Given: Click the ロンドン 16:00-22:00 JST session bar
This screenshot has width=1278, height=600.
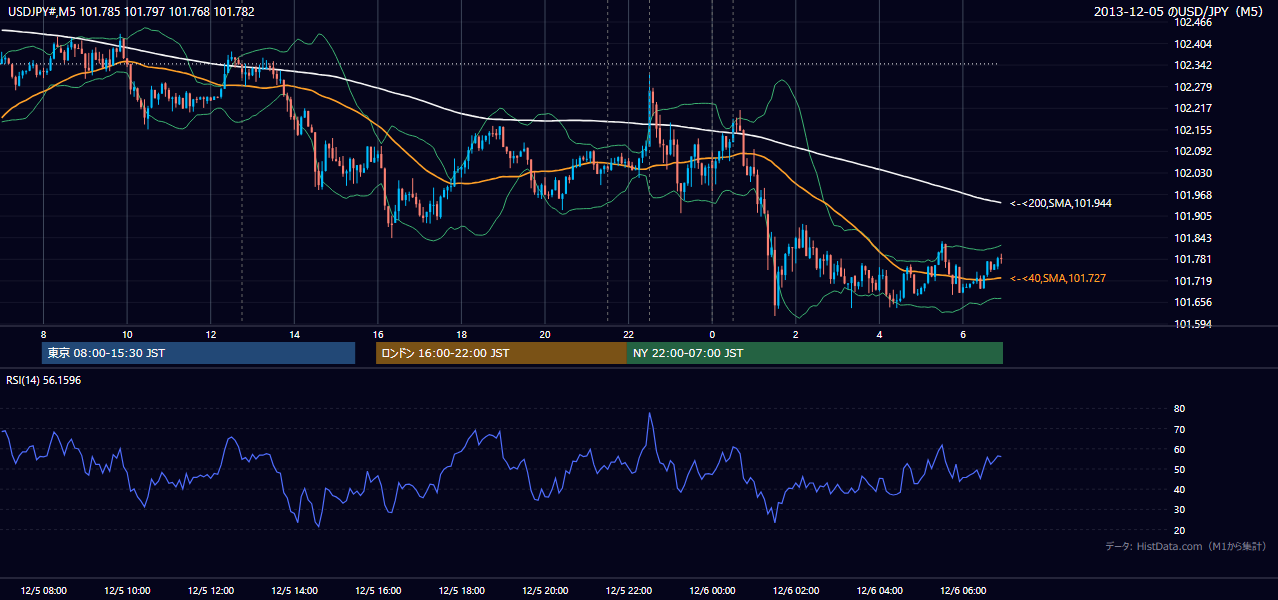Looking at the screenshot, I should [501, 353].
